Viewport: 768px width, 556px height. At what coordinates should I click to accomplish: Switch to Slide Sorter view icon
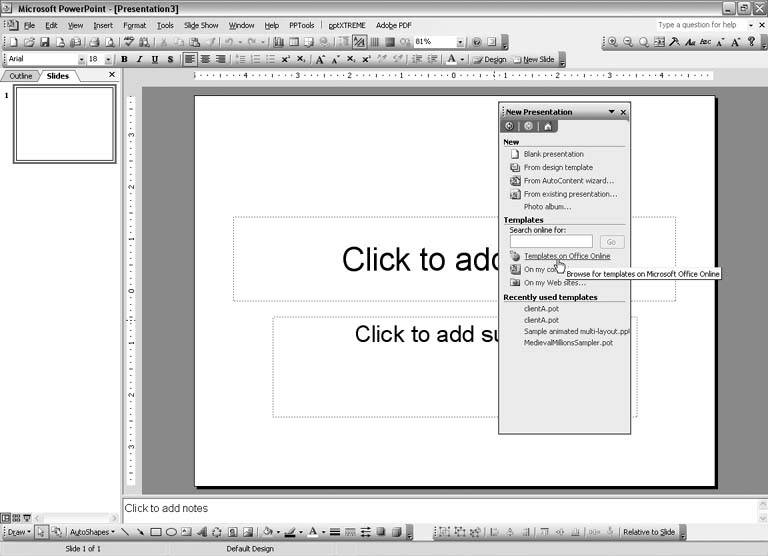16,517
